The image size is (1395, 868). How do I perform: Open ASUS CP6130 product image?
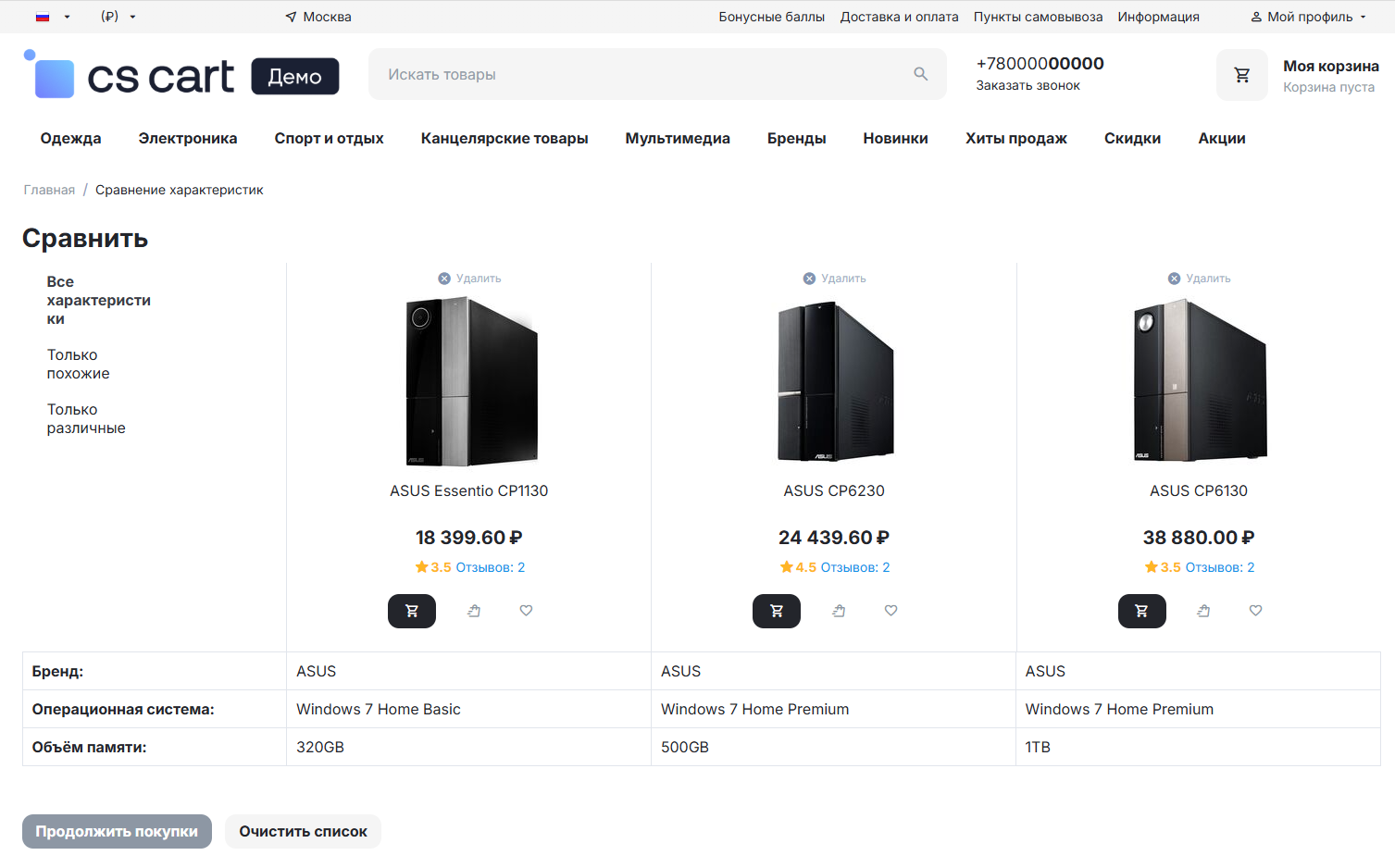[x=1199, y=380]
